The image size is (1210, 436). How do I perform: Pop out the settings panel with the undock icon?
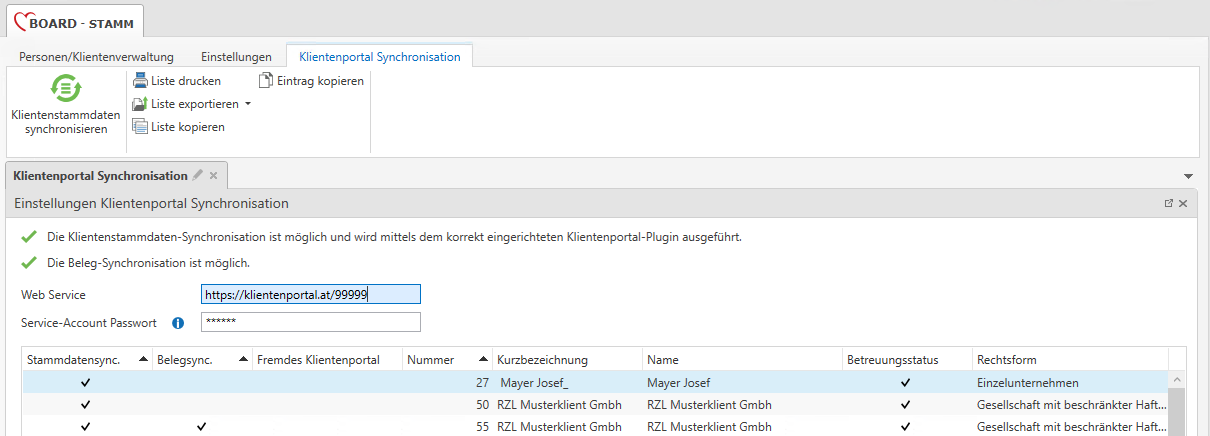click(1168, 203)
